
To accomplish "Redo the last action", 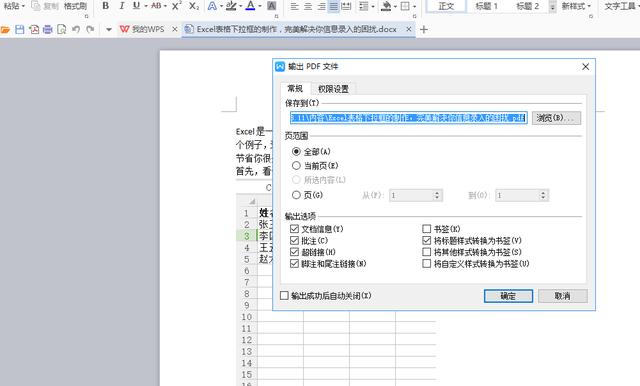I will coord(90,29).
